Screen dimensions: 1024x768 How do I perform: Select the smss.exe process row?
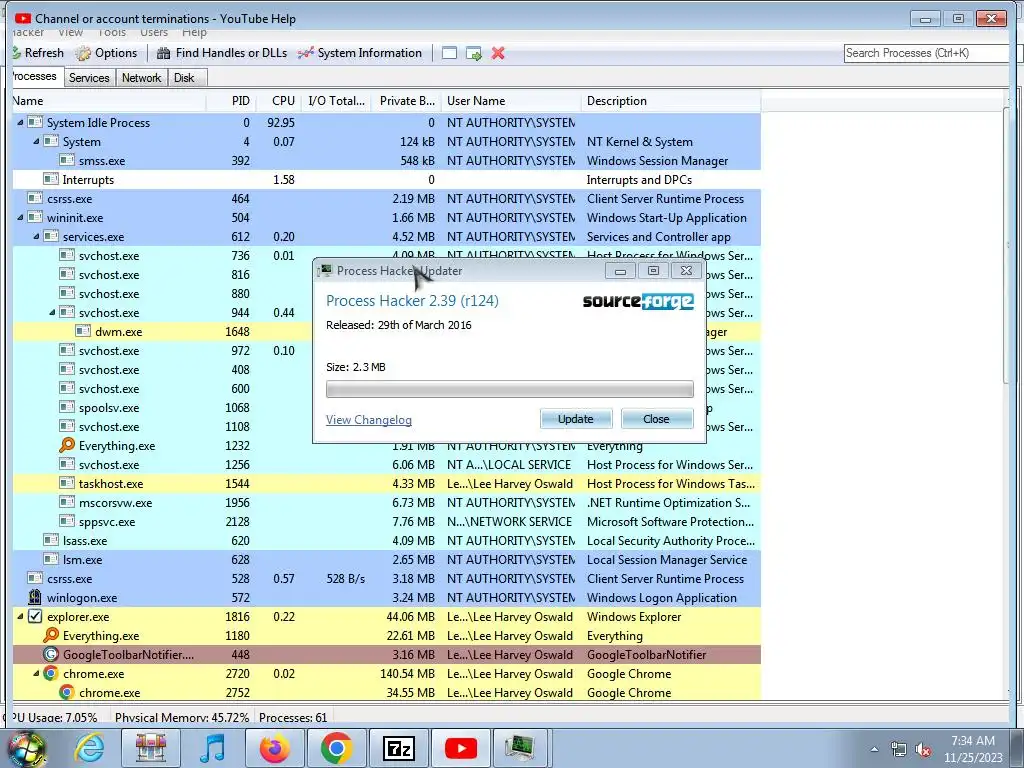(x=387, y=161)
